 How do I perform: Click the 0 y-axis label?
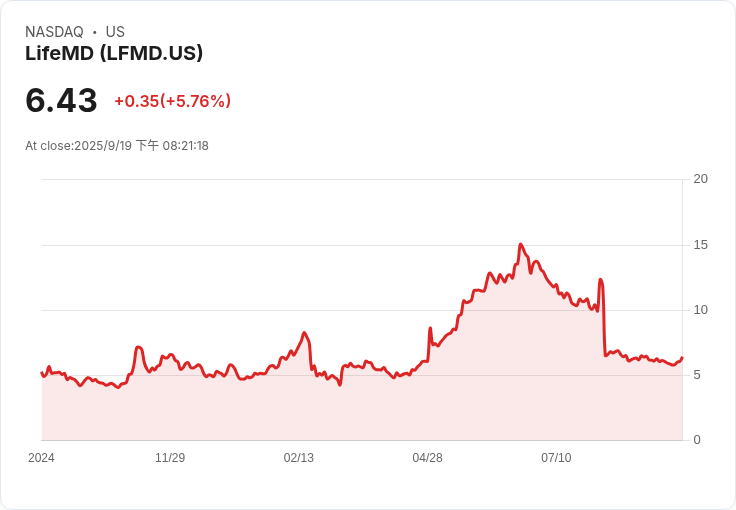point(697,440)
